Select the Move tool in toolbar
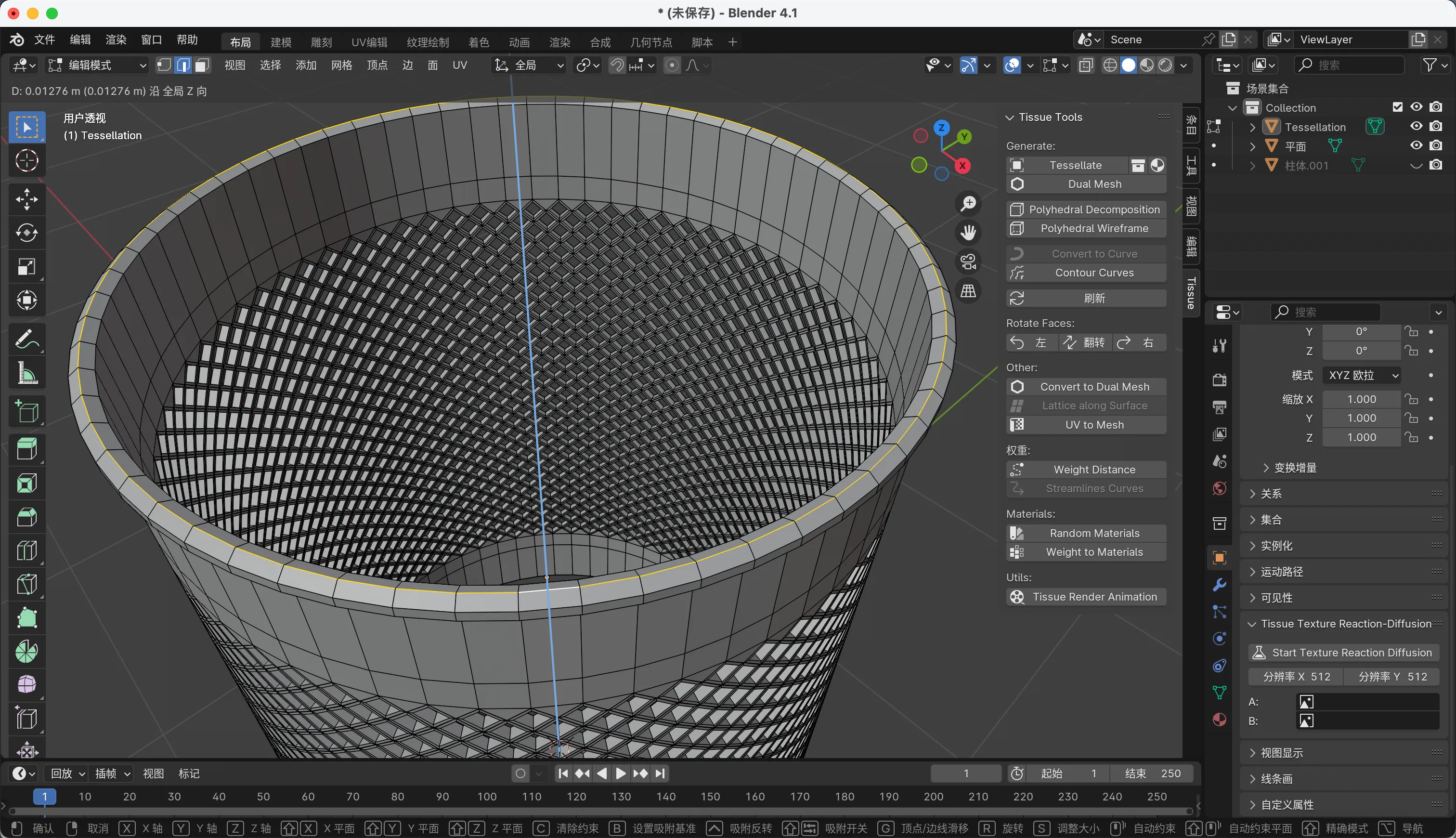Screen dimensions: 1456x838 [x=26, y=199]
